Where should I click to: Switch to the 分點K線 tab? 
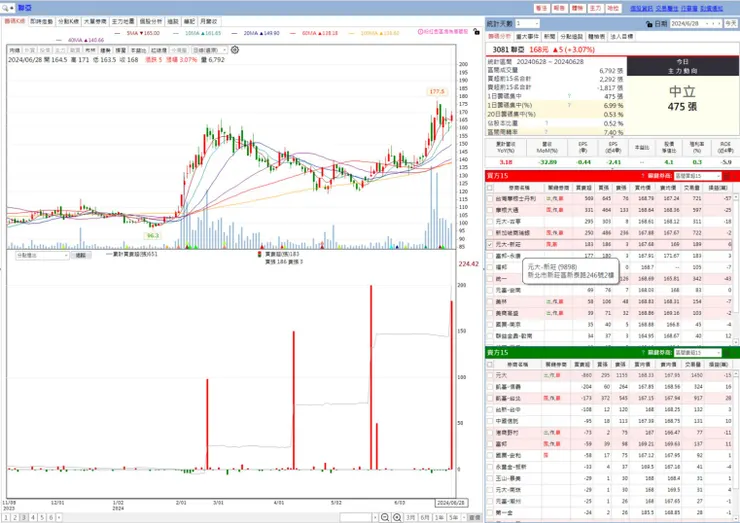click(68, 22)
